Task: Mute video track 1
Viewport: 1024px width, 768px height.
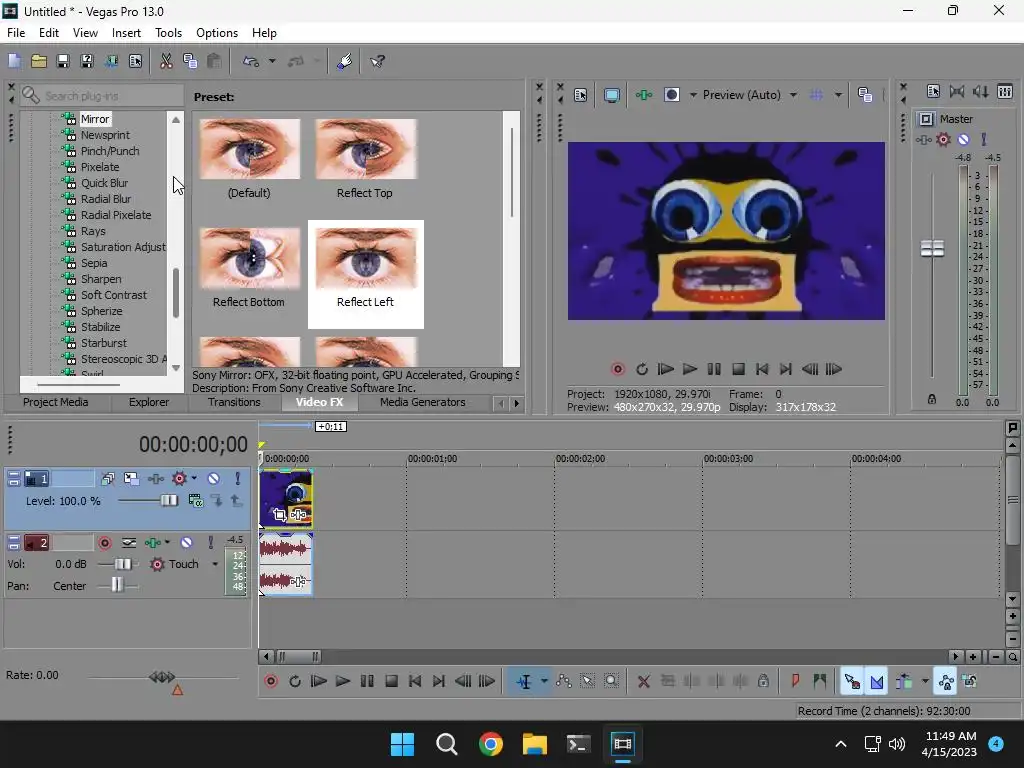Action: pyautogui.click(x=213, y=479)
